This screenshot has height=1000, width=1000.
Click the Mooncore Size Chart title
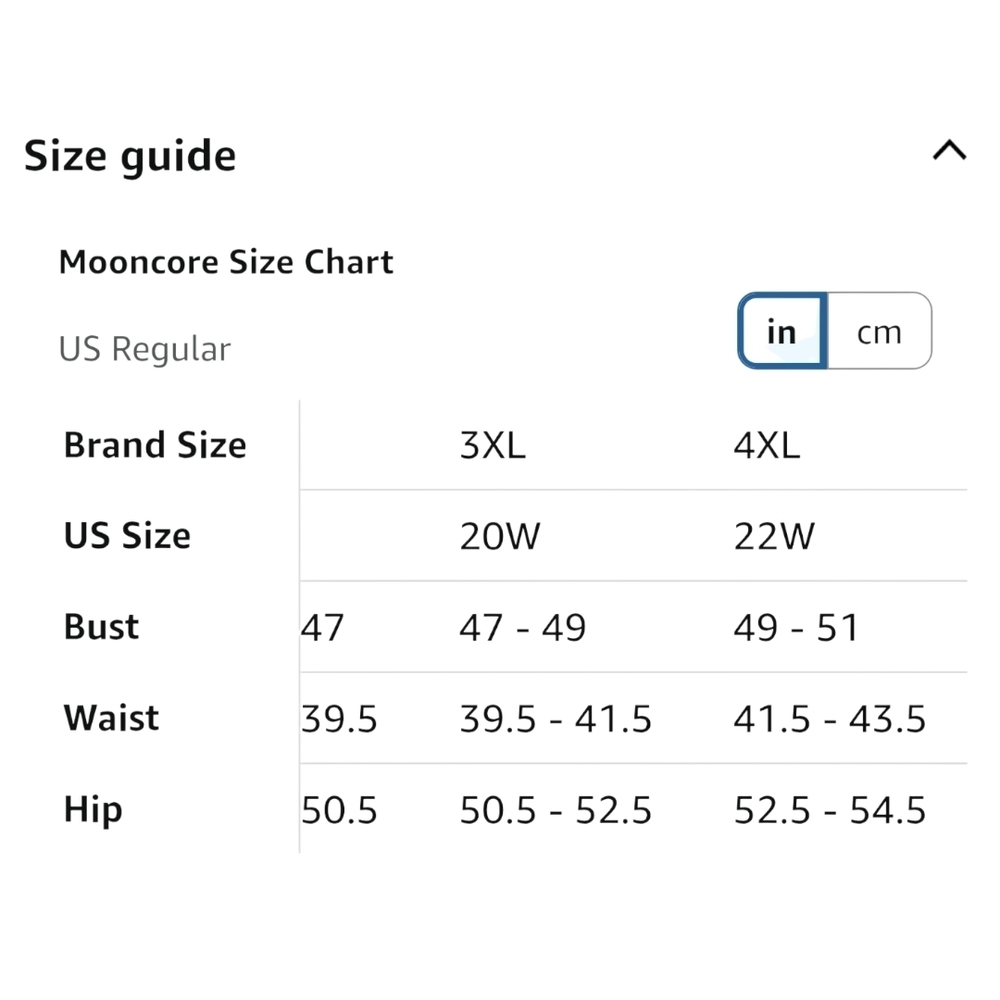pos(226,262)
